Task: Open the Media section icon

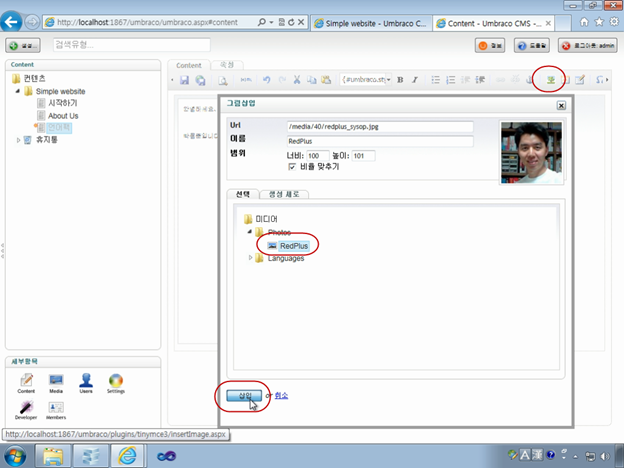Action: click(56, 383)
